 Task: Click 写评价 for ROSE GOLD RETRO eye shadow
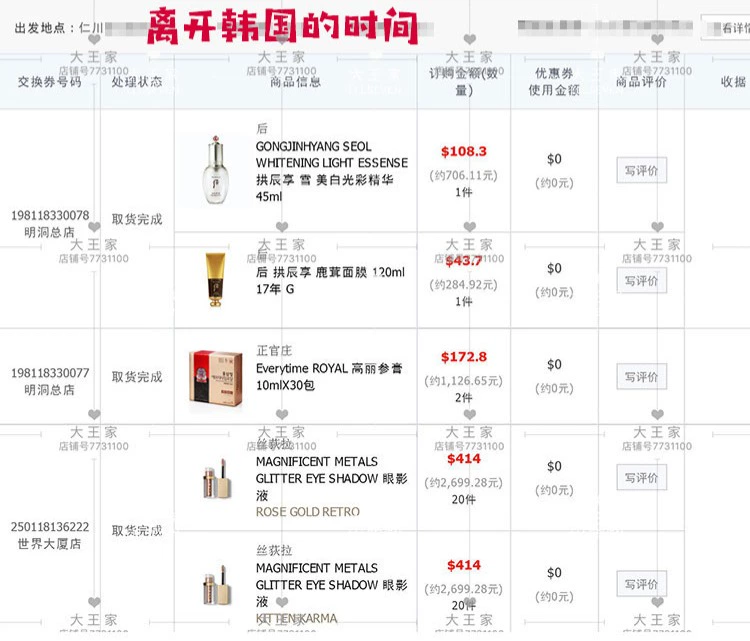(x=641, y=477)
